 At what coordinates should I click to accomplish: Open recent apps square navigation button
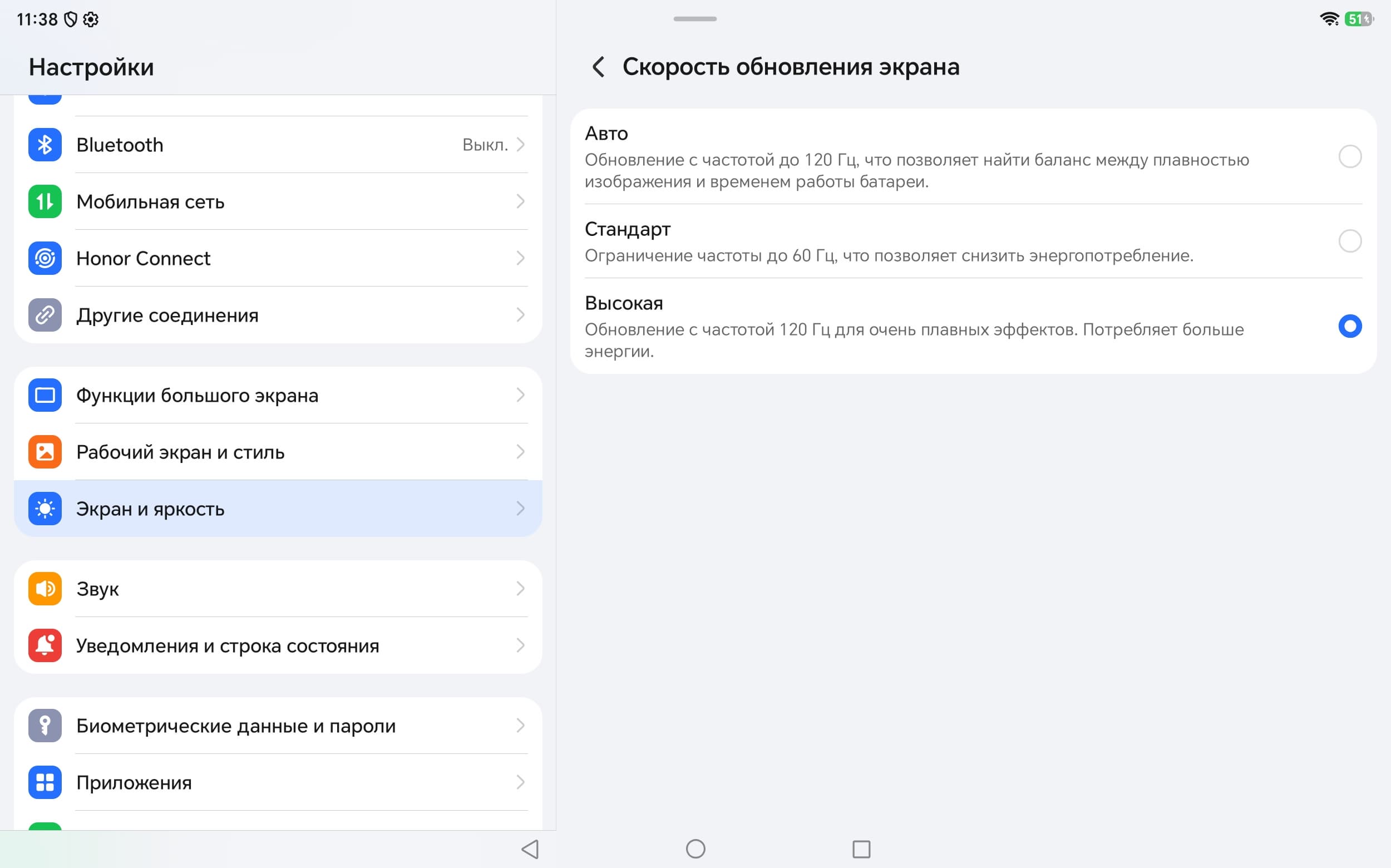861,849
